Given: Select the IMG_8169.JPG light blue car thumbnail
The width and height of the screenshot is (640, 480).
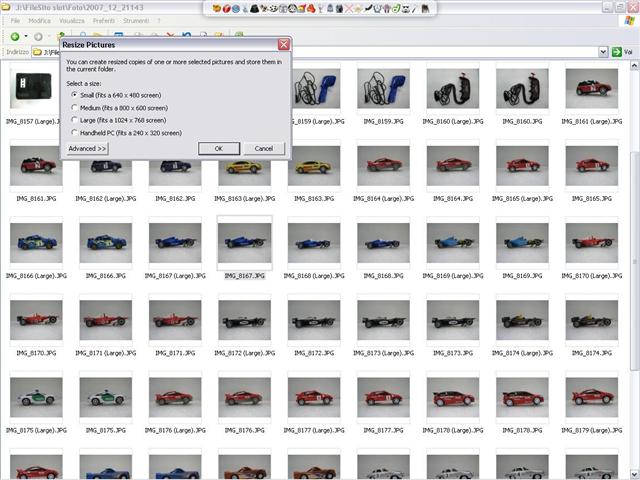Looking at the screenshot, I should click(522, 243).
